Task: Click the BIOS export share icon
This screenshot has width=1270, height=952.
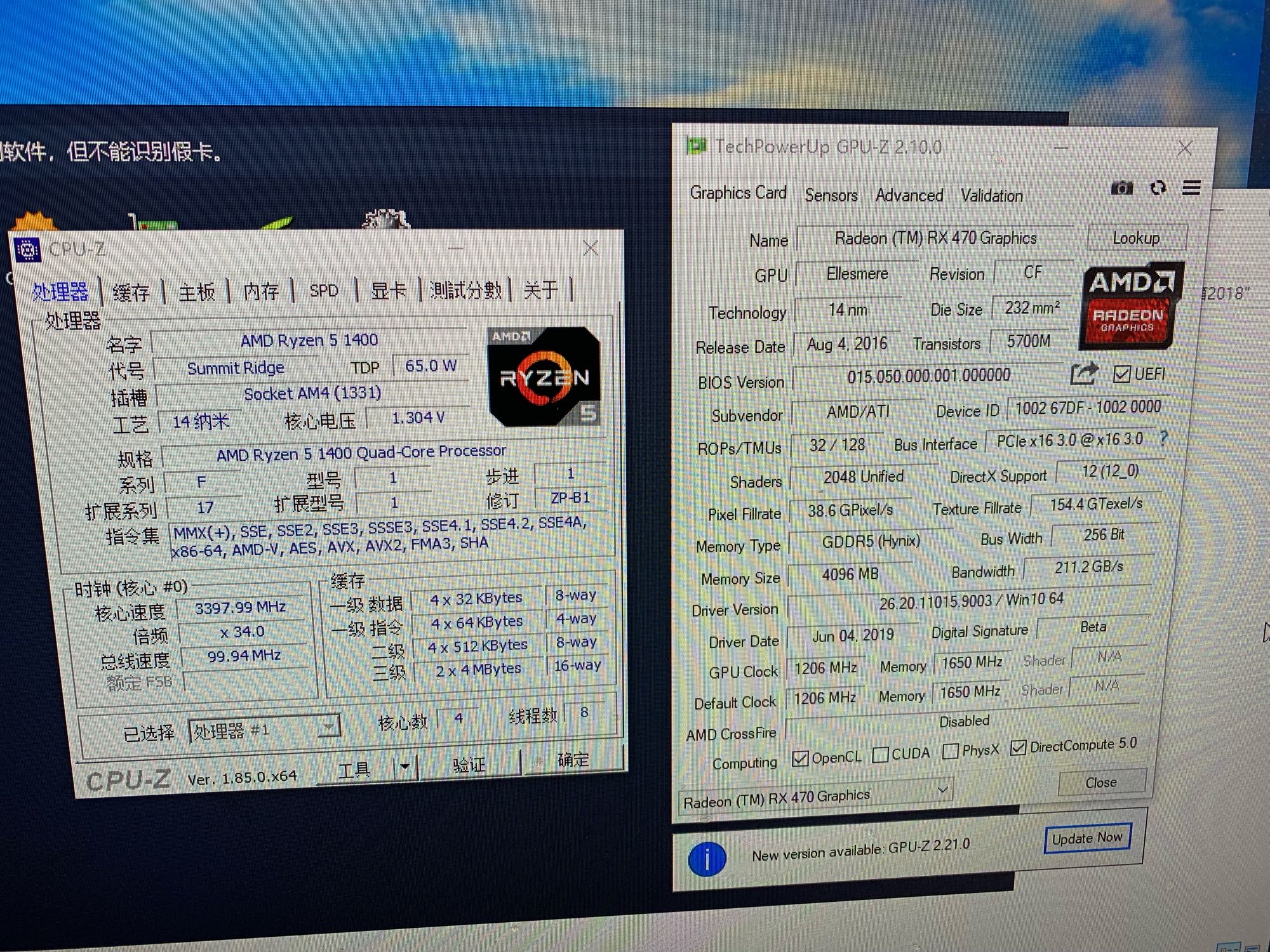Action: (x=1084, y=374)
